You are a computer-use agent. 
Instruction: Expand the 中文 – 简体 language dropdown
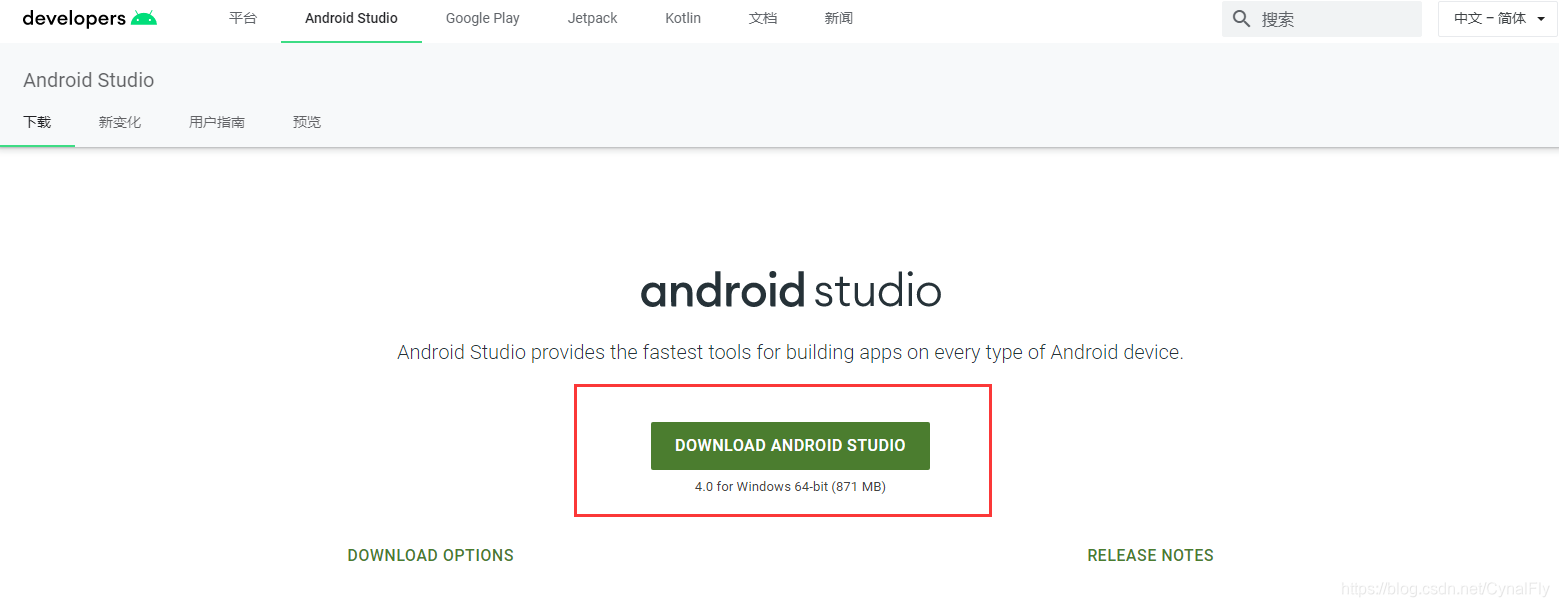tap(1498, 19)
